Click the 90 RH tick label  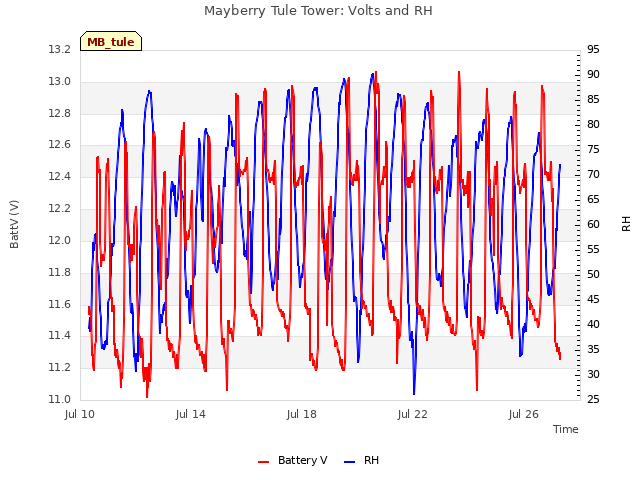[x=593, y=75]
